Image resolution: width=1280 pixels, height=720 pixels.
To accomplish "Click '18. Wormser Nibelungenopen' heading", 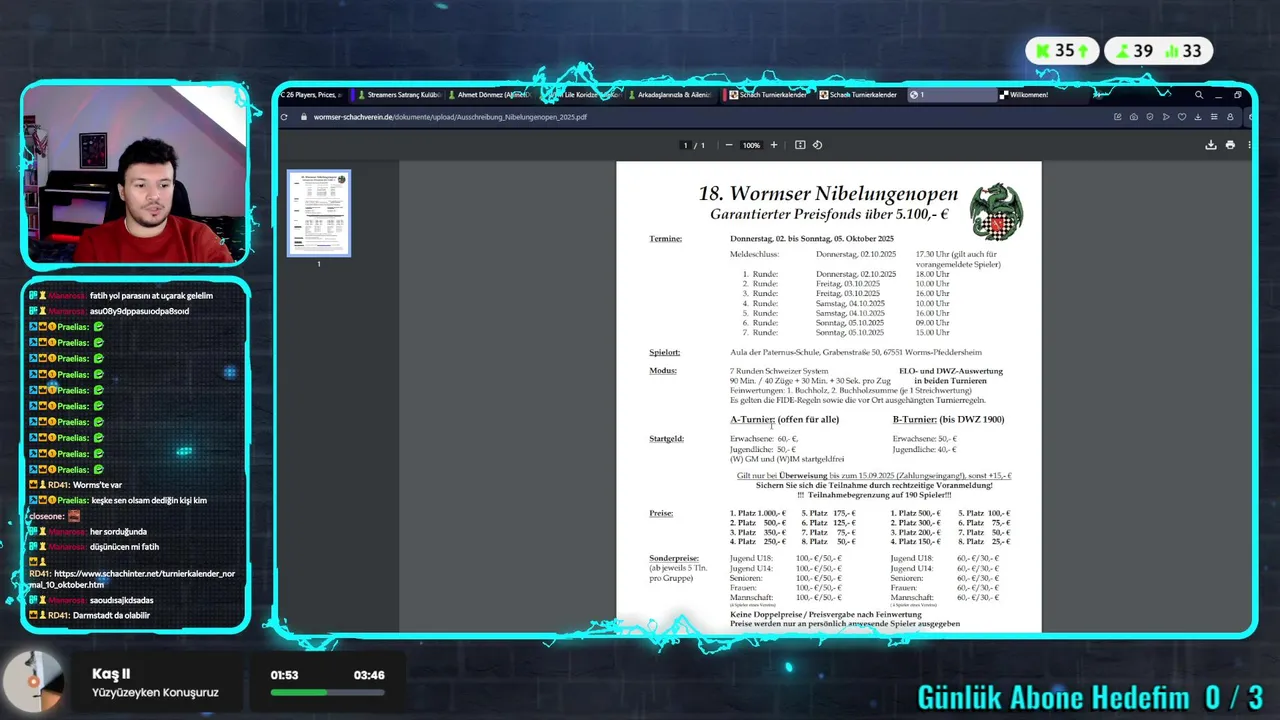I will (828, 194).
